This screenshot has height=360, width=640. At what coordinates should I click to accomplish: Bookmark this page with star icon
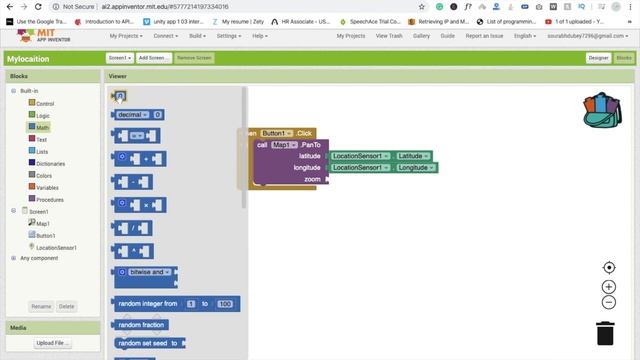coord(422,7)
